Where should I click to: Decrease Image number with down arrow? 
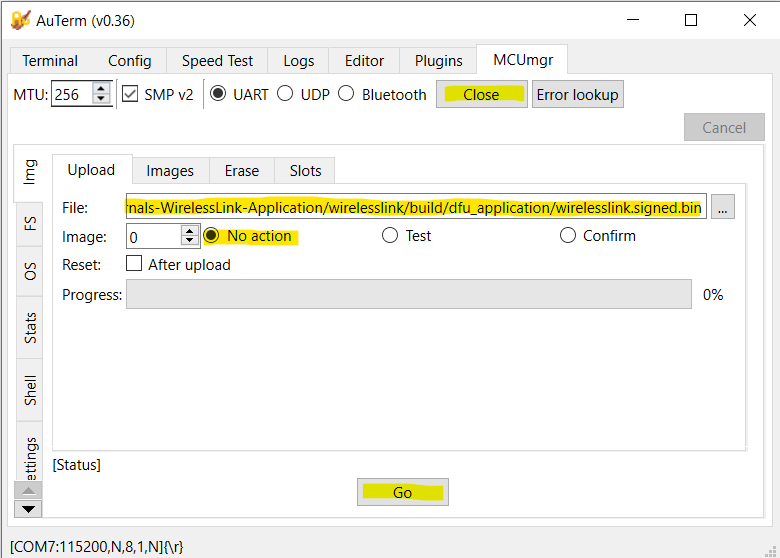[x=190, y=241]
